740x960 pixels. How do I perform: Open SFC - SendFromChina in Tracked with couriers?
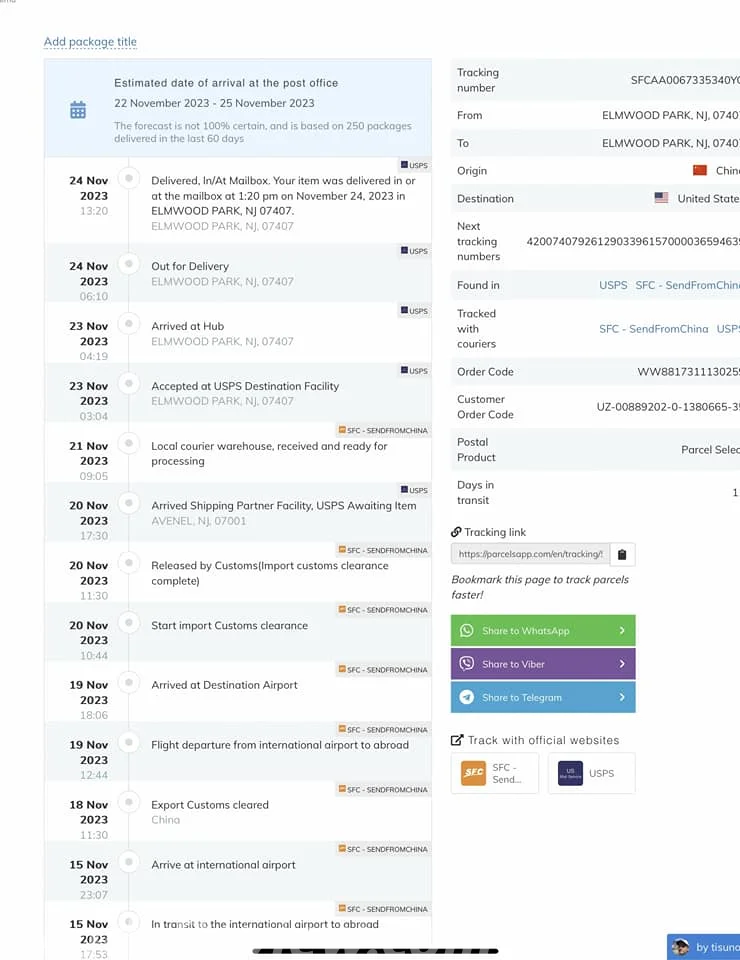click(x=653, y=329)
